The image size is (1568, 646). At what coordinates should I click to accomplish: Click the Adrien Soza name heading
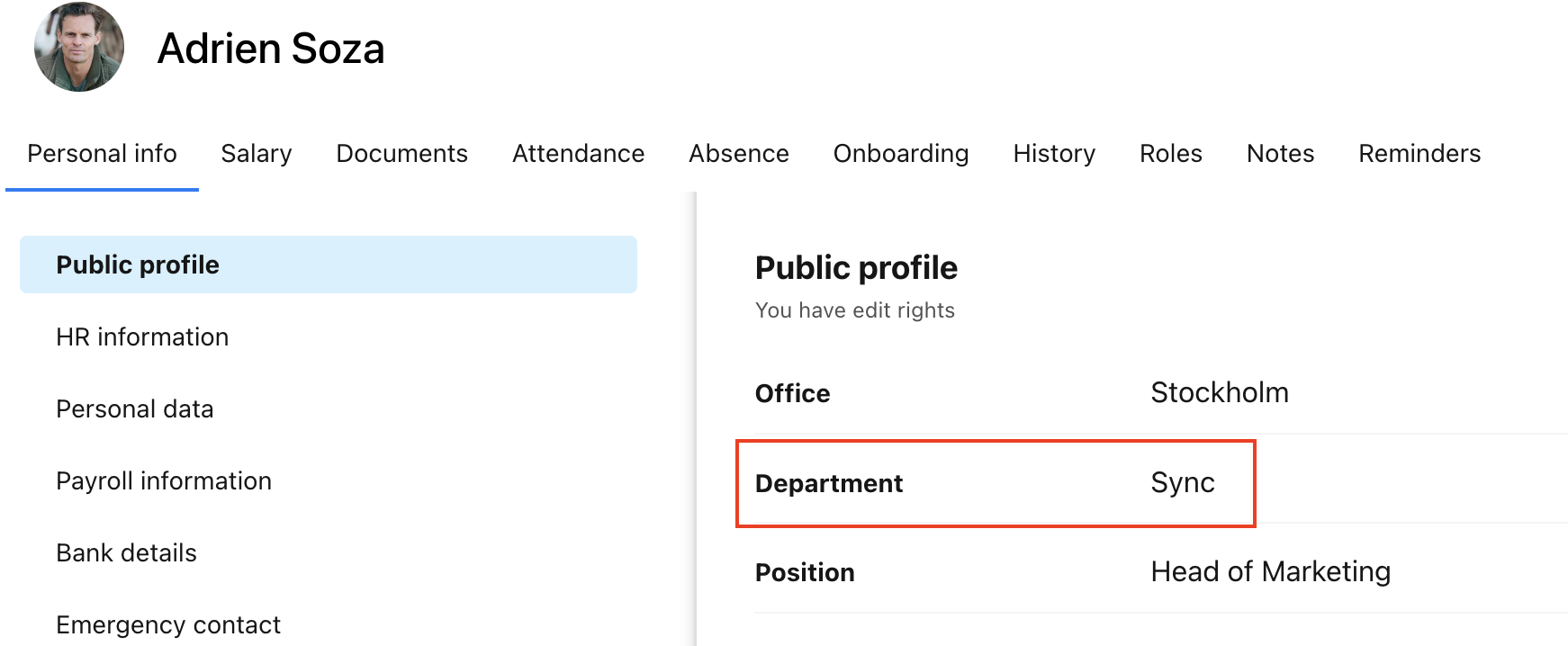[271, 48]
